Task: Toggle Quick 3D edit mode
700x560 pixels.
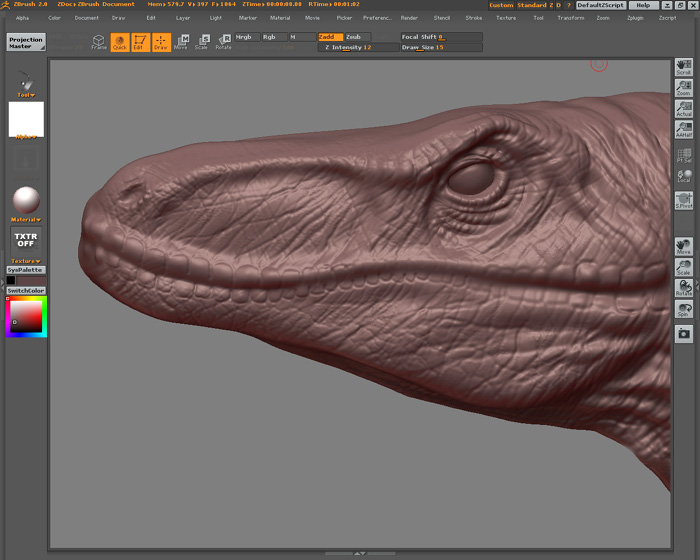Action: pyautogui.click(x=120, y=42)
